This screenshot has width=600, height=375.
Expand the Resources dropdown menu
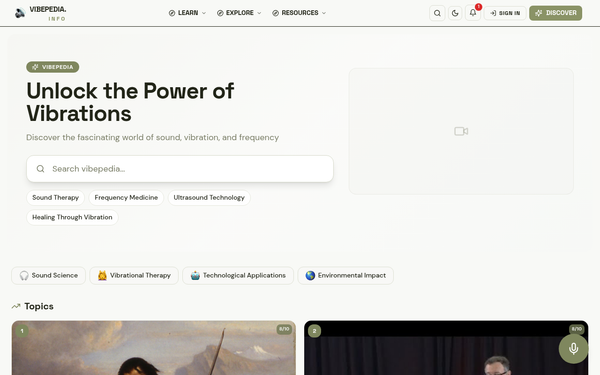pos(299,13)
